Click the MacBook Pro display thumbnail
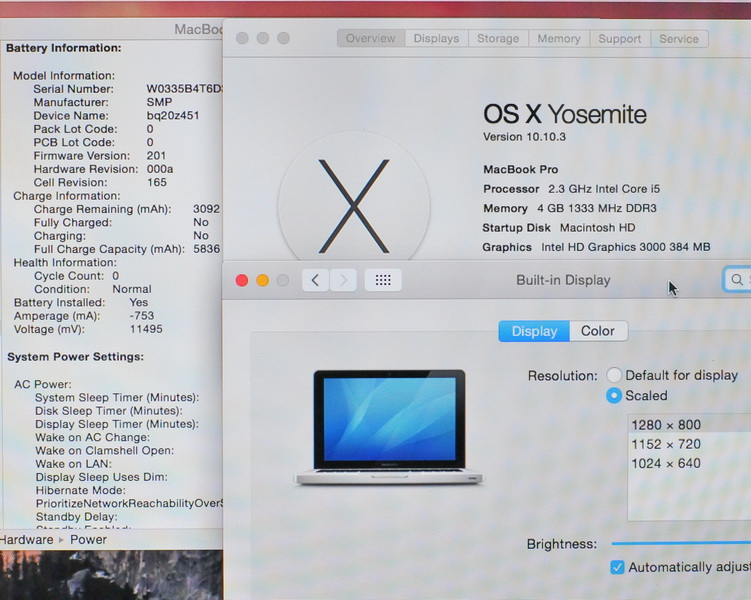751x600 pixels. point(389,427)
